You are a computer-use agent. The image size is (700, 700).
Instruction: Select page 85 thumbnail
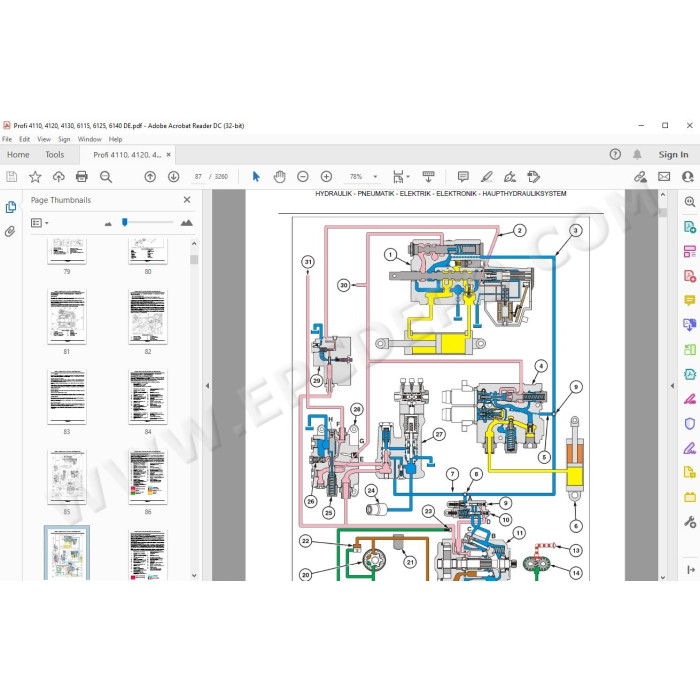[x=67, y=477]
